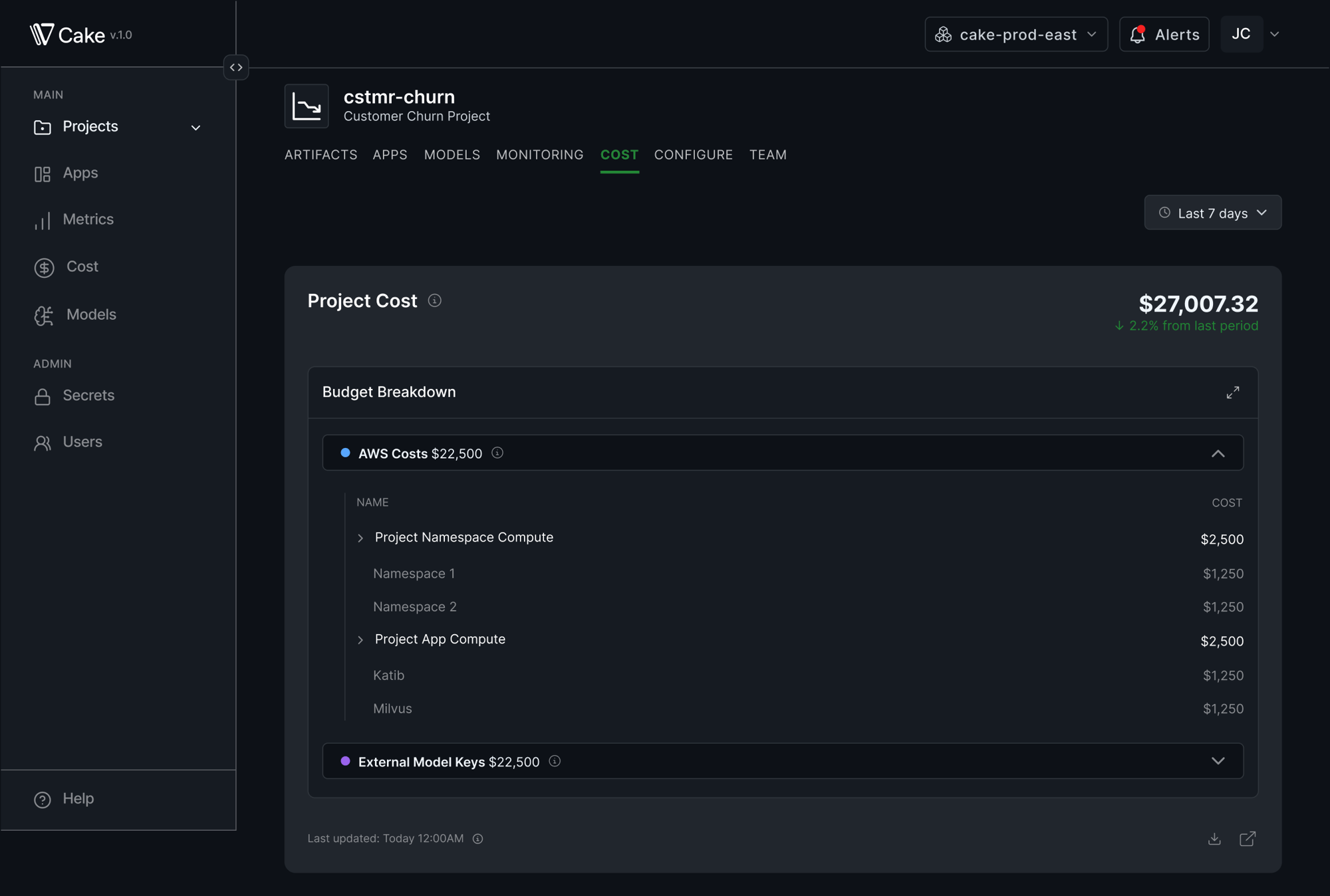
Task: Click the Project Cost info icon
Action: [434, 301]
